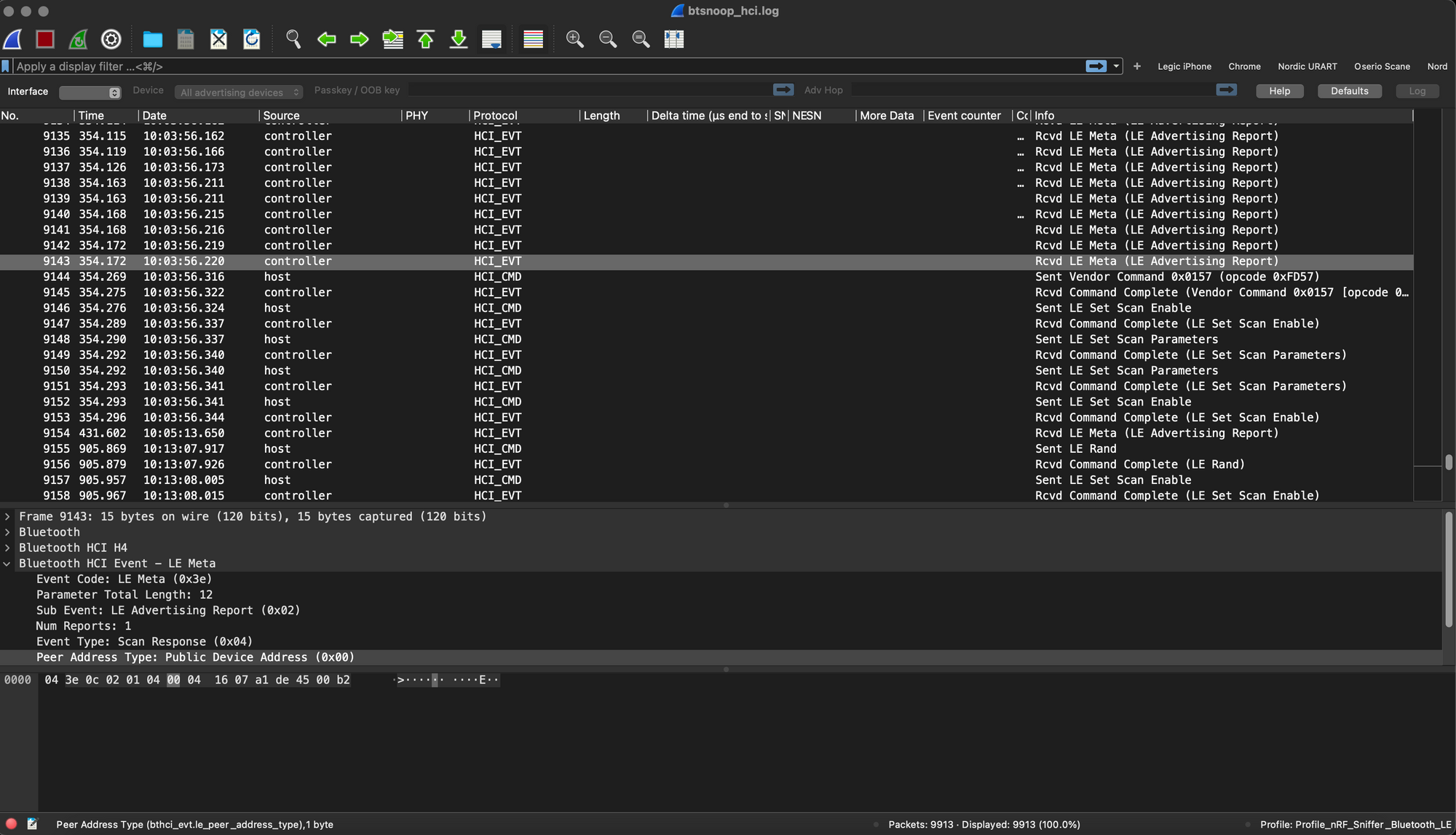Viewport: 1456px width, 835px height.
Task: Click the resize columns icon
Action: (x=674, y=39)
